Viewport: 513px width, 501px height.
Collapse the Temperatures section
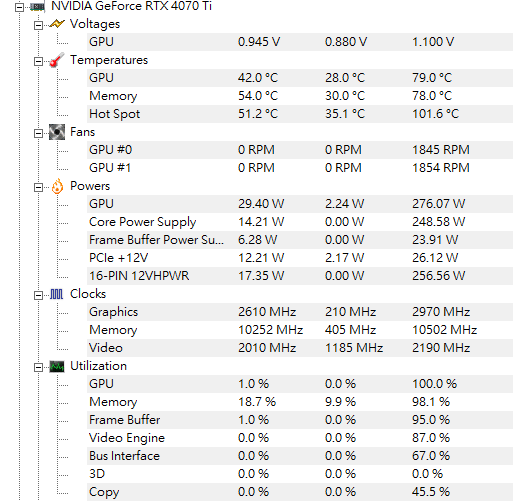pyautogui.click(x=38, y=61)
